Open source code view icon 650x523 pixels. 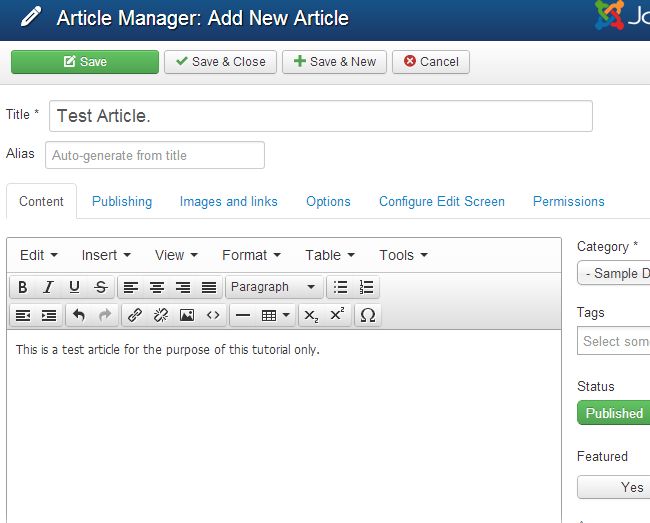pos(213,315)
